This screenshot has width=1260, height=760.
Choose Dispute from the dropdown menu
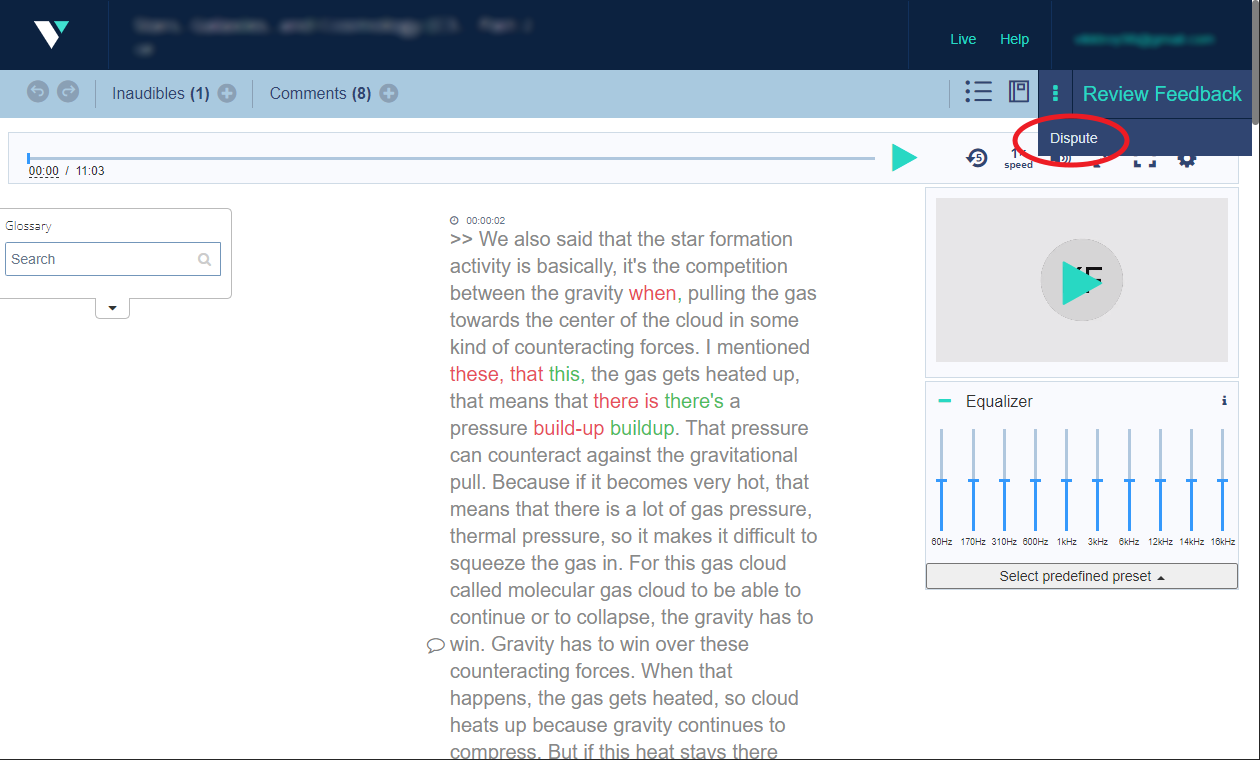point(1074,138)
